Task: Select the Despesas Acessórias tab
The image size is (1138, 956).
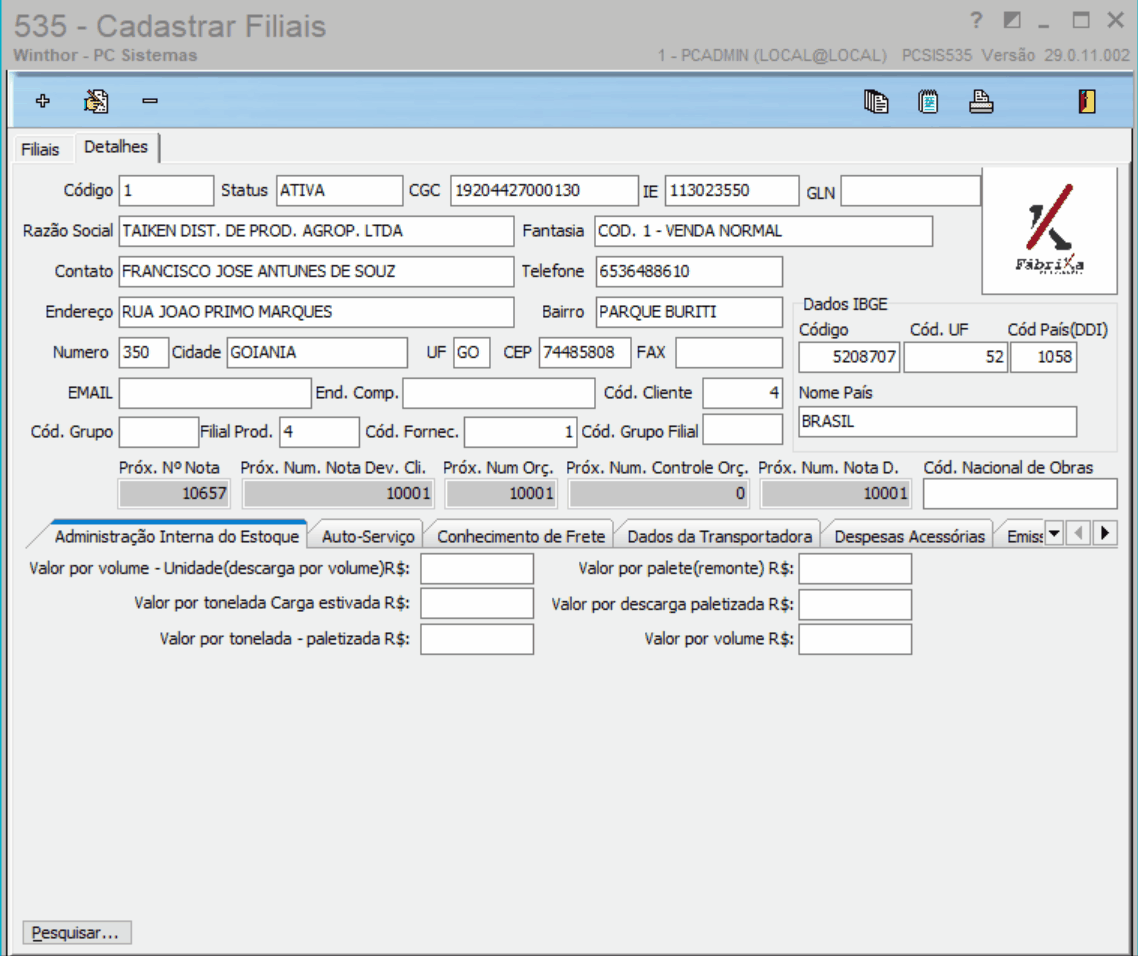Action: pyautogui.click(x=909, y=536)
